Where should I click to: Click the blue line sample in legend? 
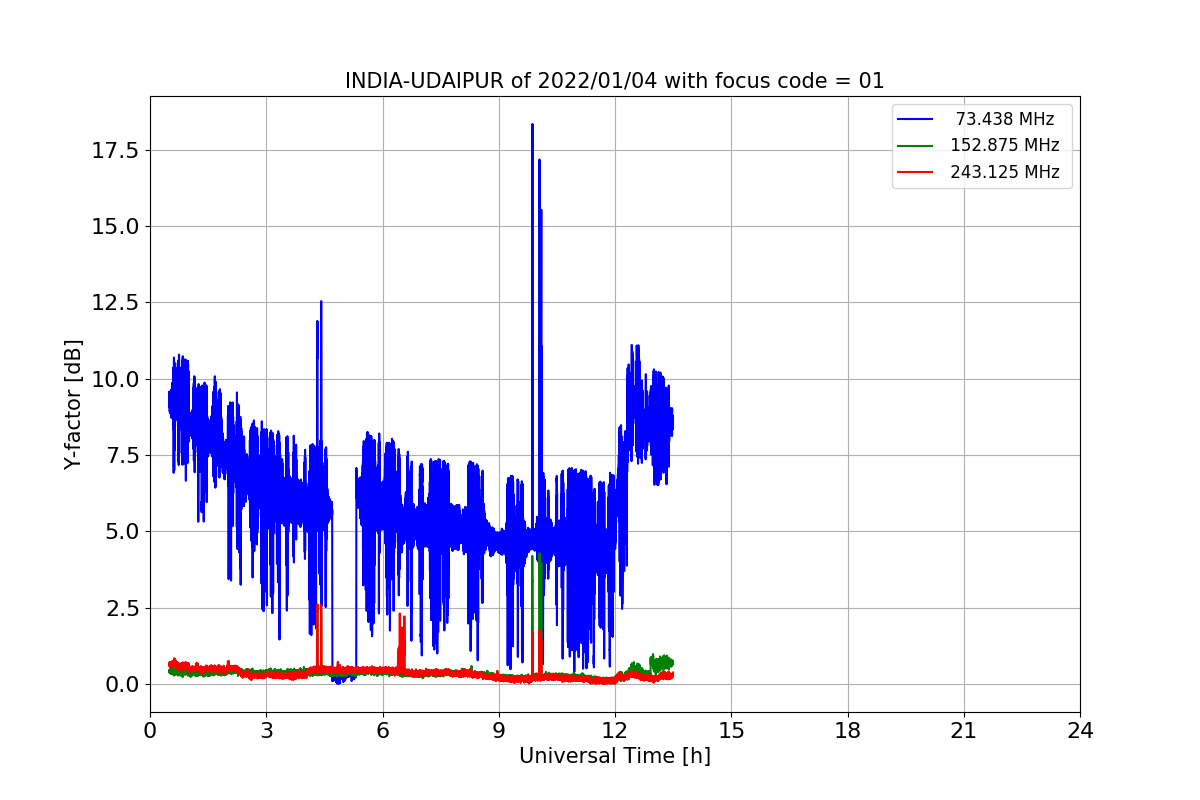[915, 119]
